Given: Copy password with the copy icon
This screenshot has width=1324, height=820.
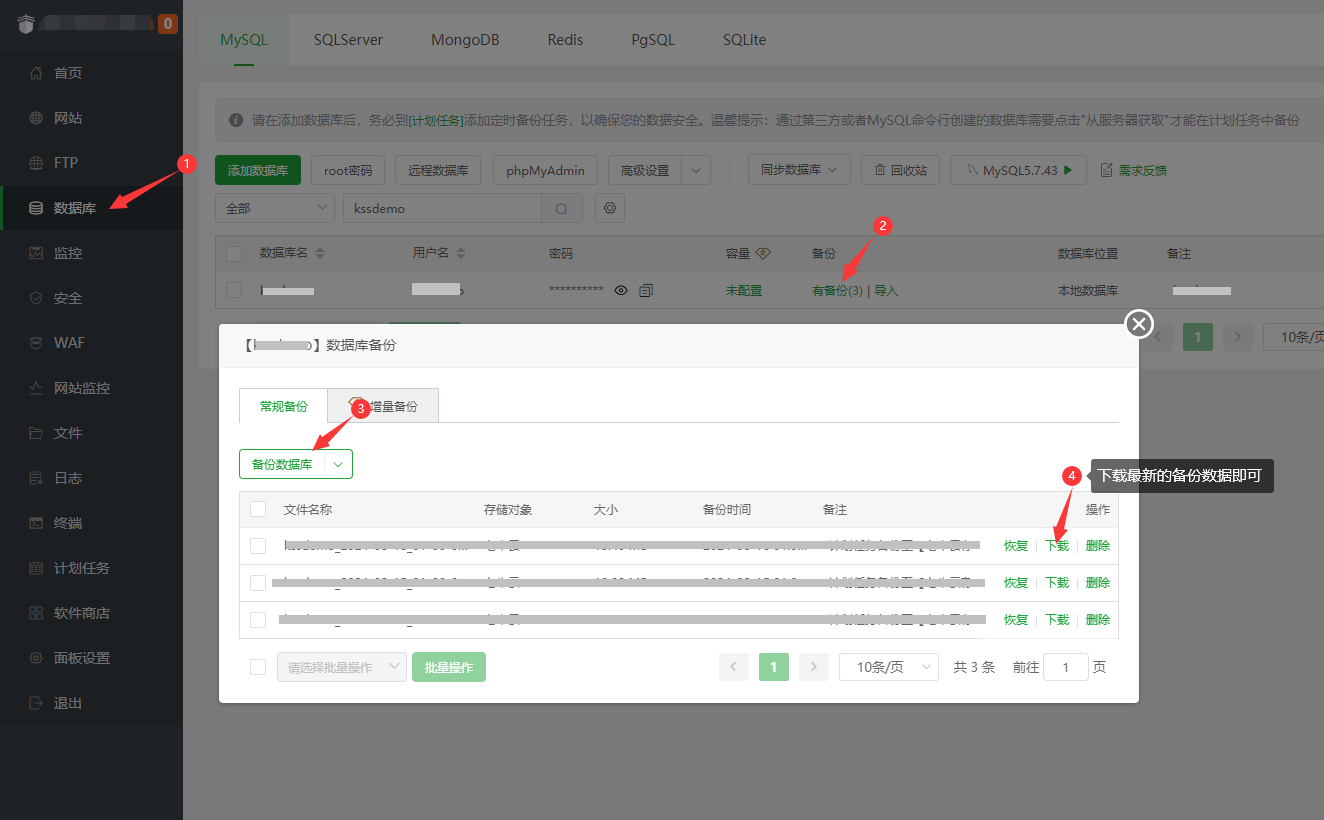Looking at the screenshot, I should coord(646,290).
